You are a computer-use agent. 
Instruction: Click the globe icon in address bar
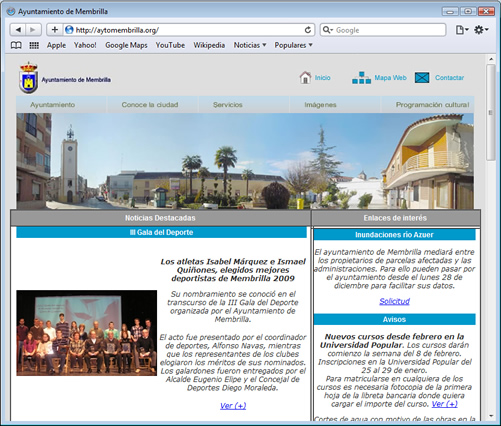(69, 30)
